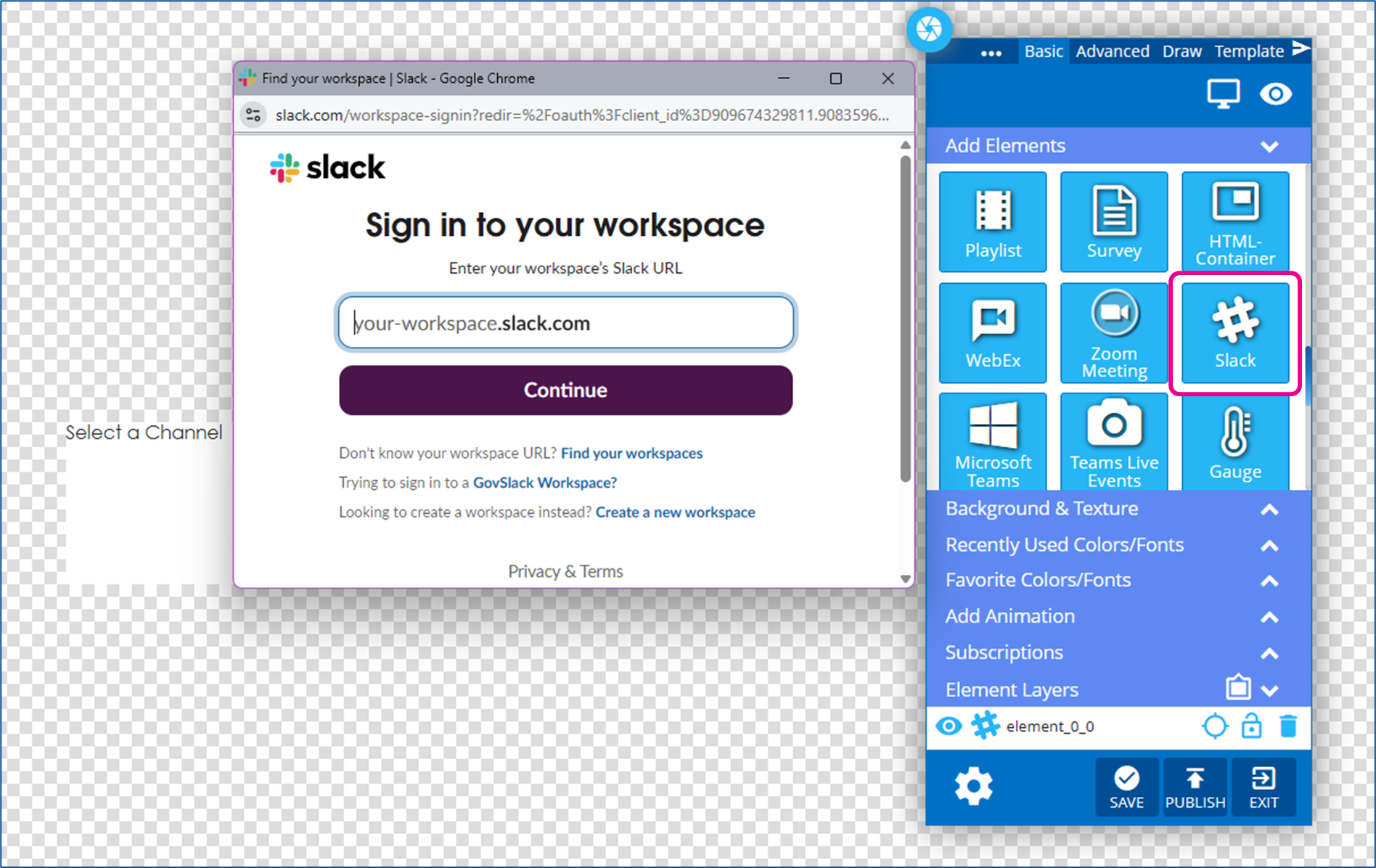This screenshot has height=868, width=1376.
Task: Expand the Background & Texture section
Action: [x=1269, y=509]
